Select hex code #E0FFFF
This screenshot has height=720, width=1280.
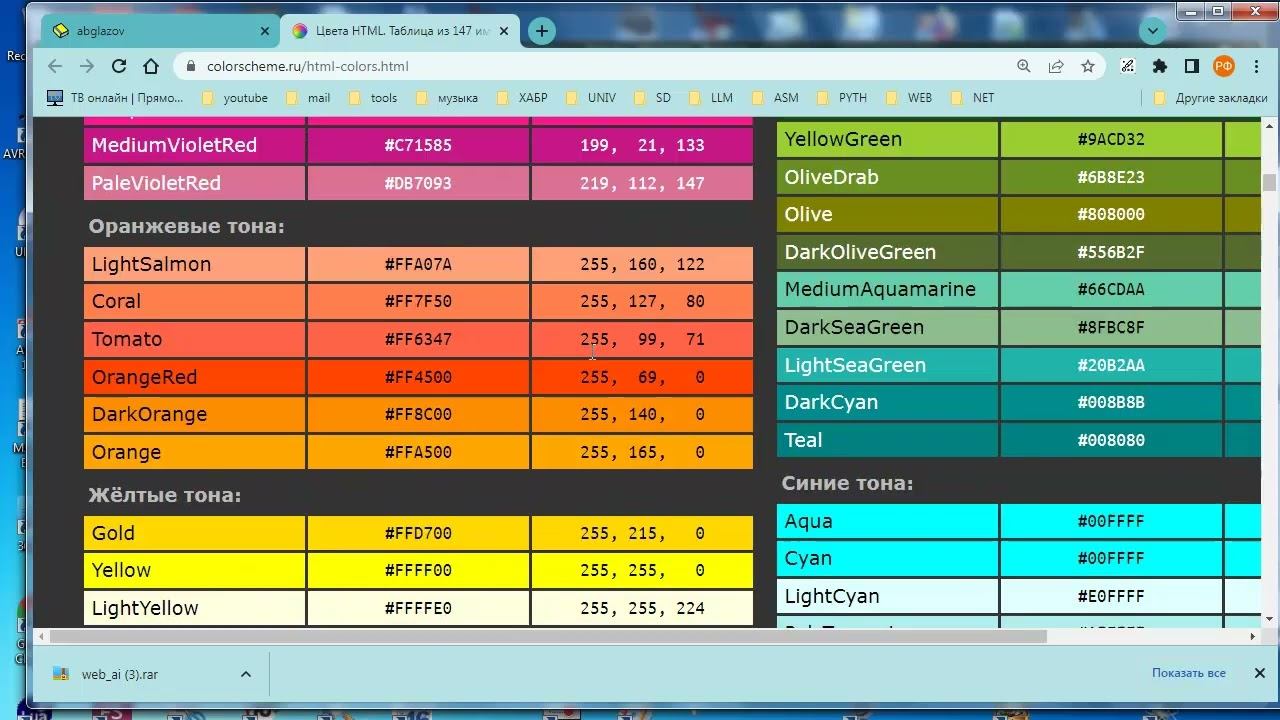[x=1111, y=596]
